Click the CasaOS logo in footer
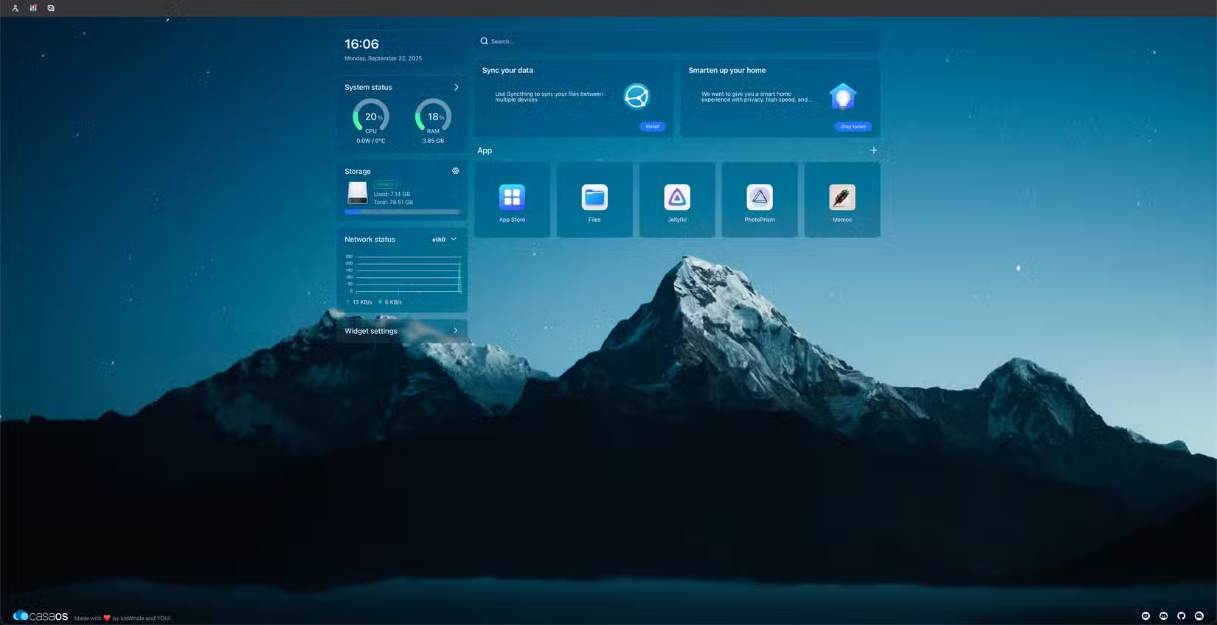1217x625 pixels. (41, 616)
